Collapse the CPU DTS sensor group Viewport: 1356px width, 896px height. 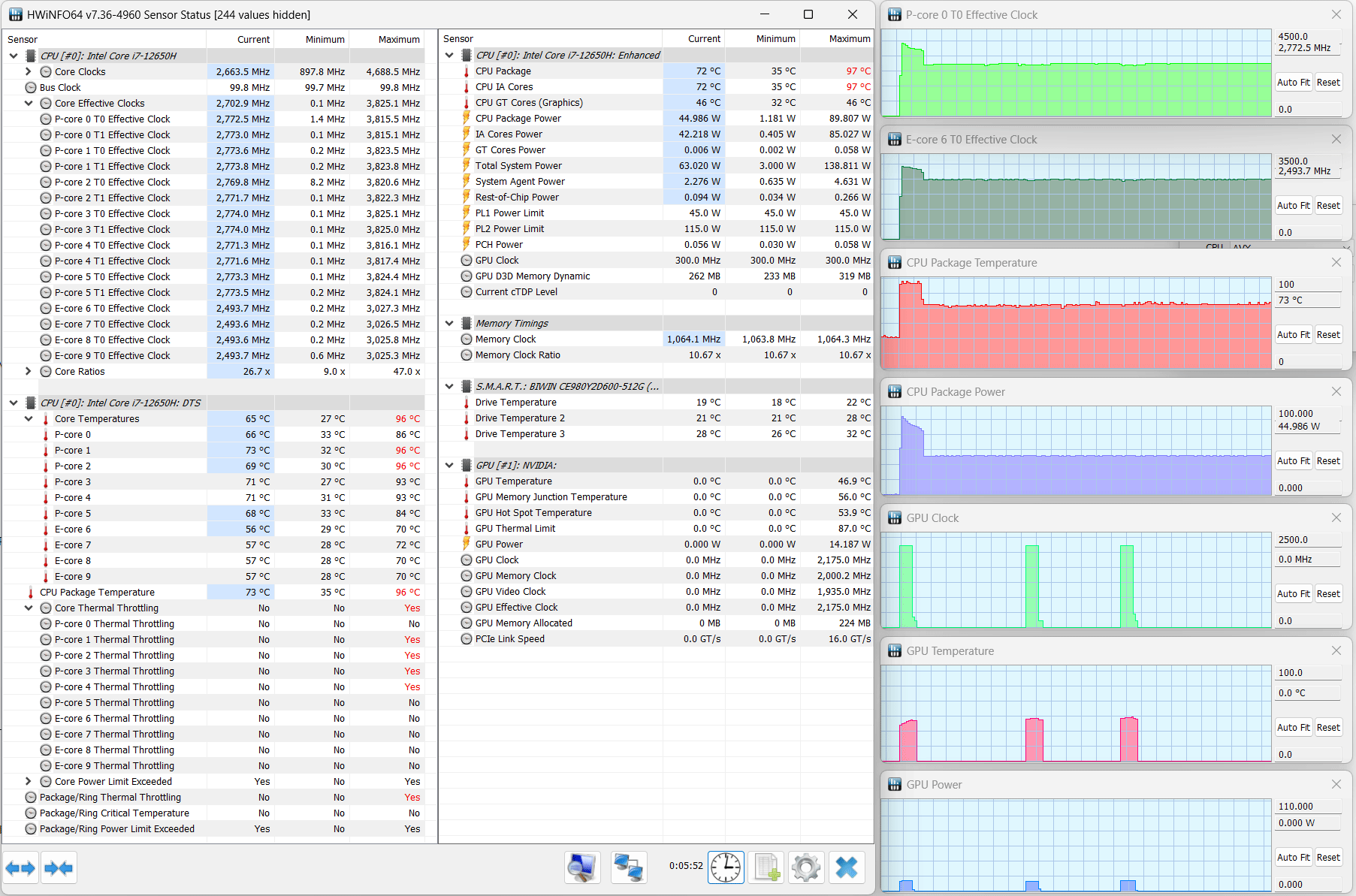pos(14,403)
